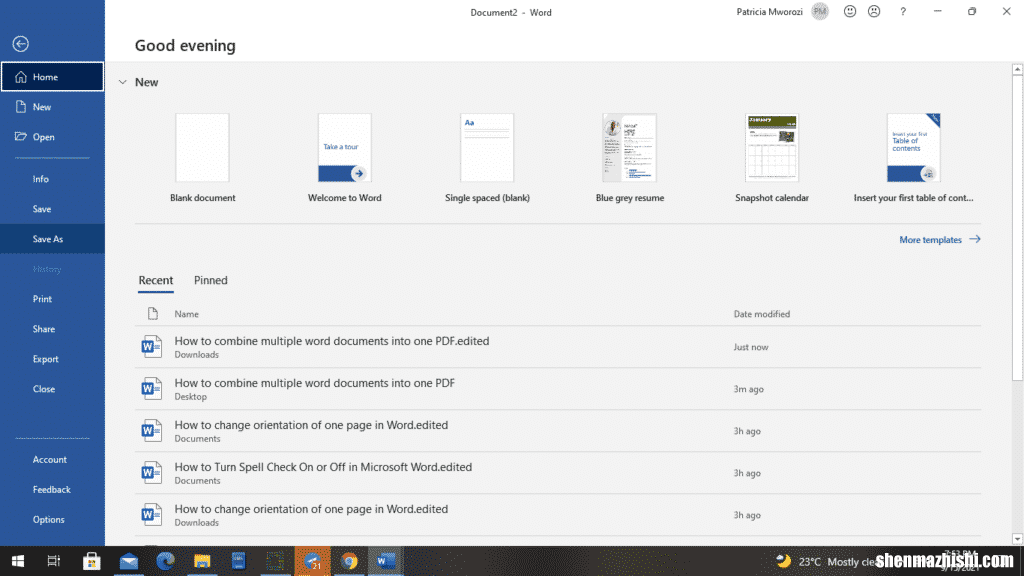Screen dimensions: 1024x576
Task: Open the Welcome to Word template
Action: click(345, 157)
